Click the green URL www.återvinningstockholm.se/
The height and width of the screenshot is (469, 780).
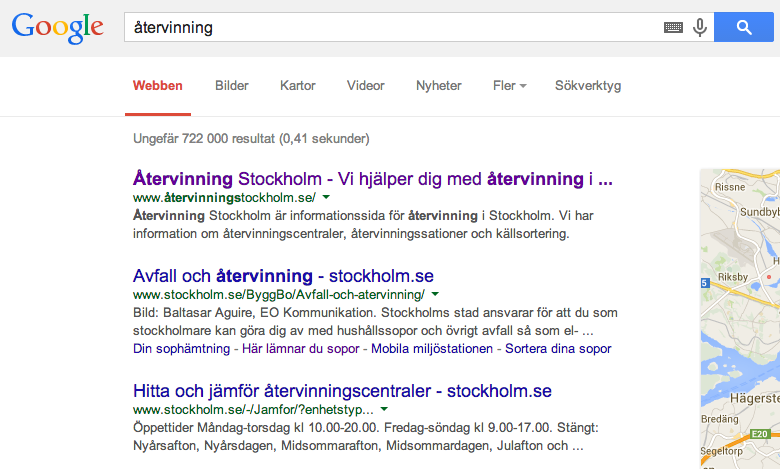224,197
